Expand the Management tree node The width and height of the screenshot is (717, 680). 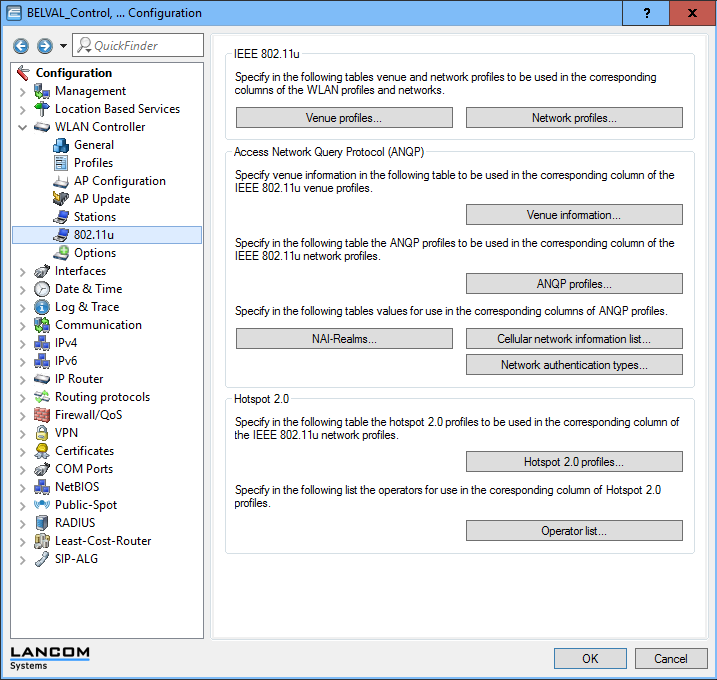click(x=22, y=92)
